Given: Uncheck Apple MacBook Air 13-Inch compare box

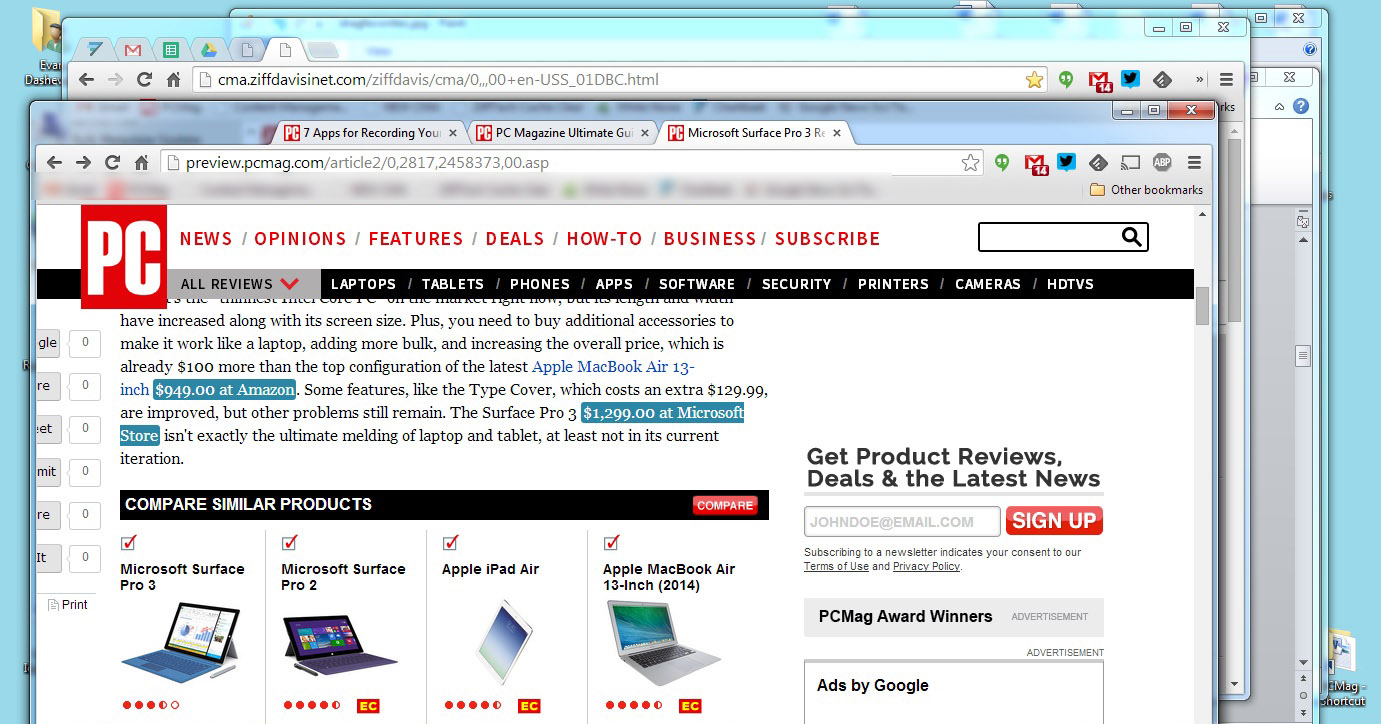Looking at the screenshot, I should (x=611, y=543).
